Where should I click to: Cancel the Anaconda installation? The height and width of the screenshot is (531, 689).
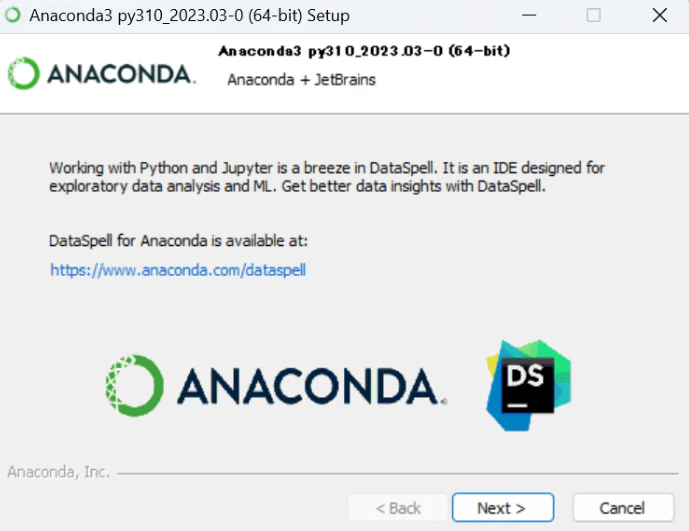[623, 508]
